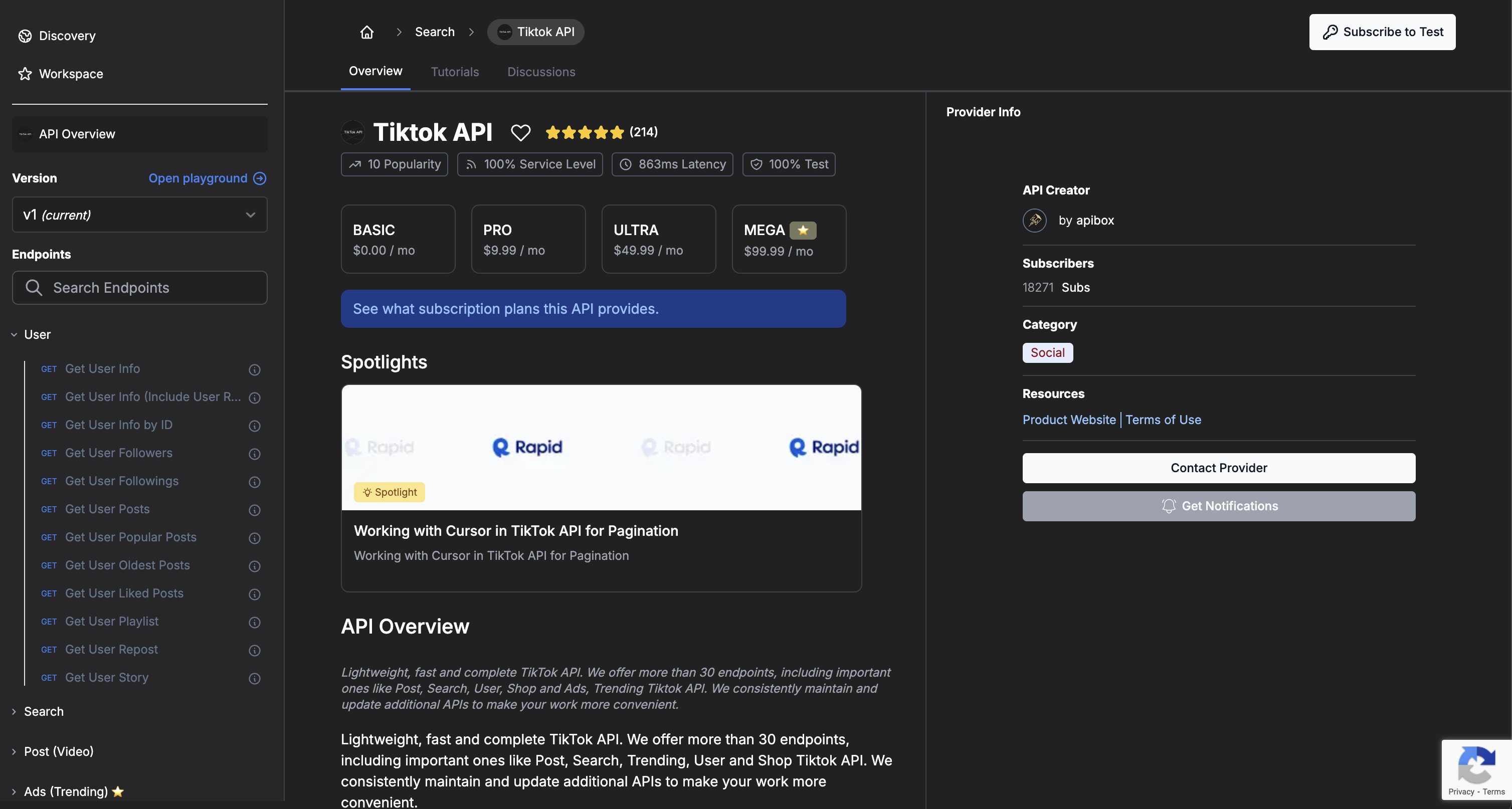
Task: Favorite Tiktok API with heart icon
Action: point(520,133)
